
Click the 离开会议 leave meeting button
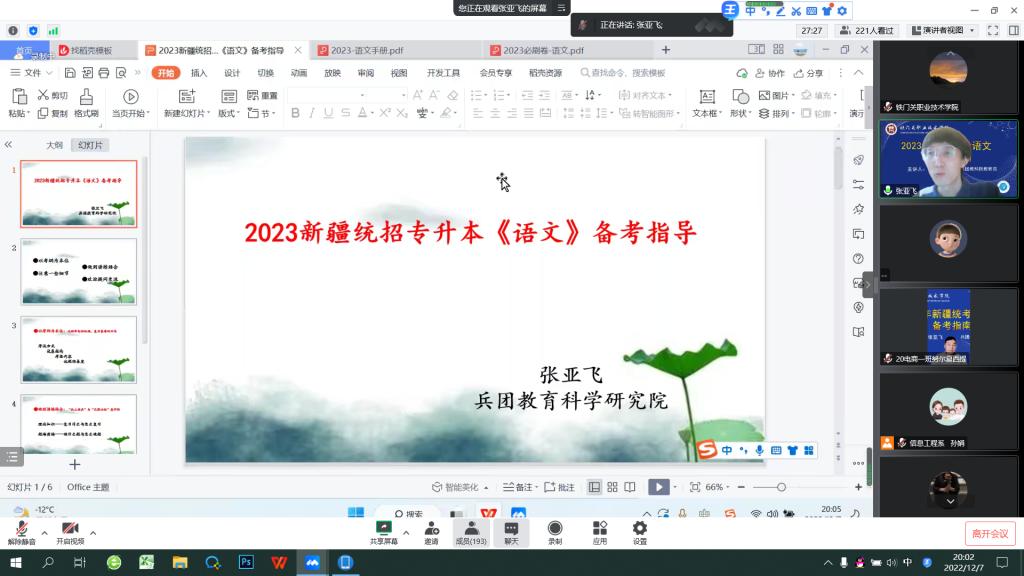989,533
